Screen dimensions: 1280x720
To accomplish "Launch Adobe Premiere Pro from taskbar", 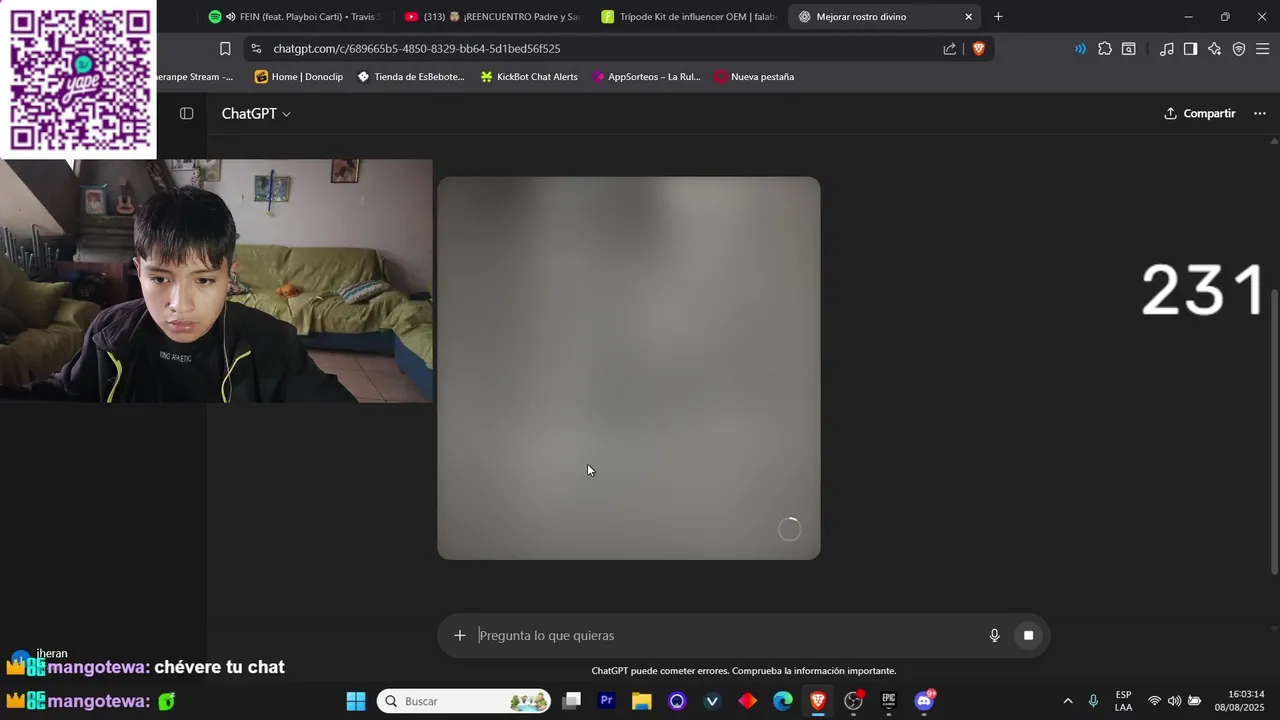I will (x=606, y=701).
